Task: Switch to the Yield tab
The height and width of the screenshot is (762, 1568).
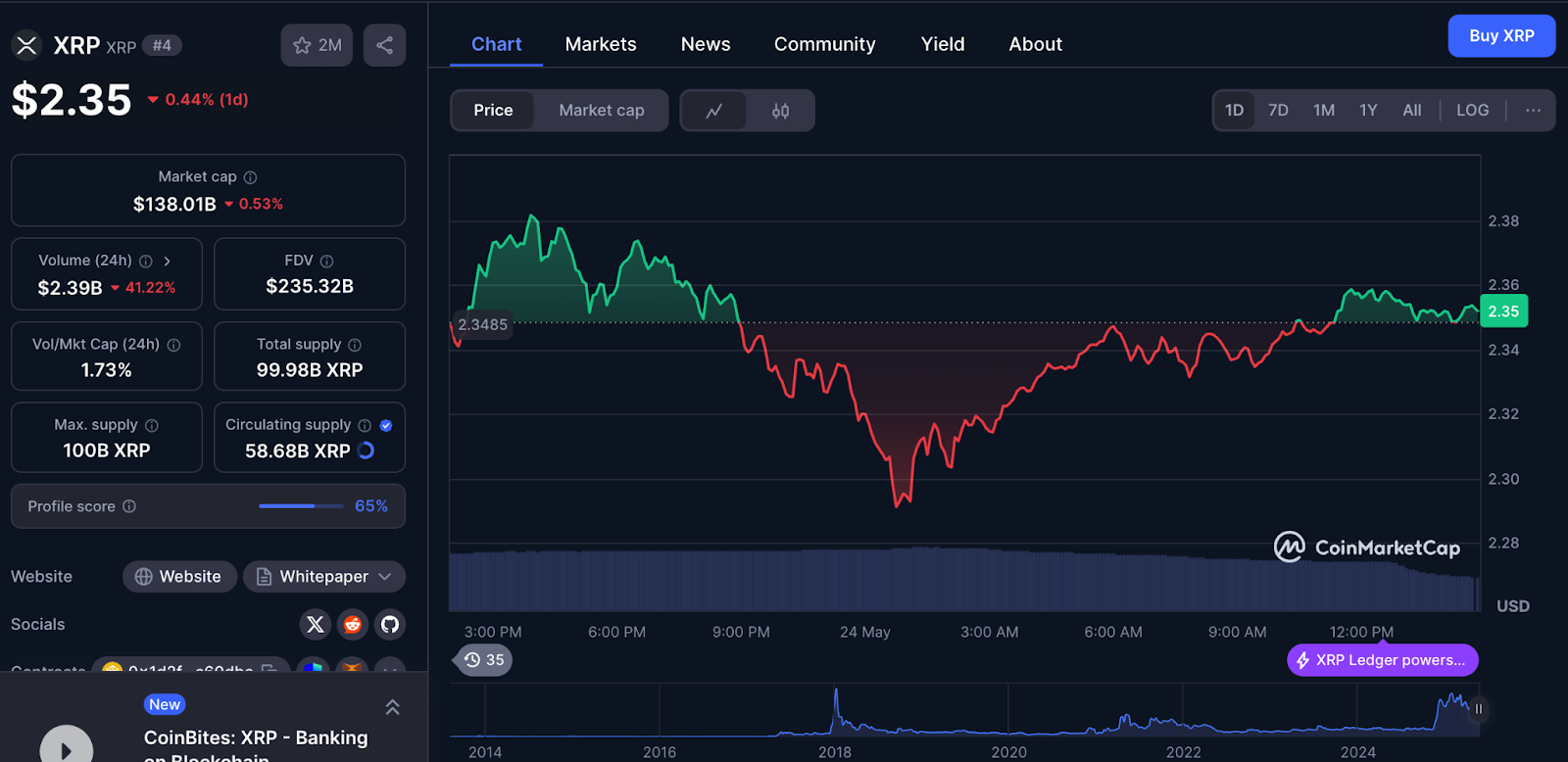Action: [943, 44]
